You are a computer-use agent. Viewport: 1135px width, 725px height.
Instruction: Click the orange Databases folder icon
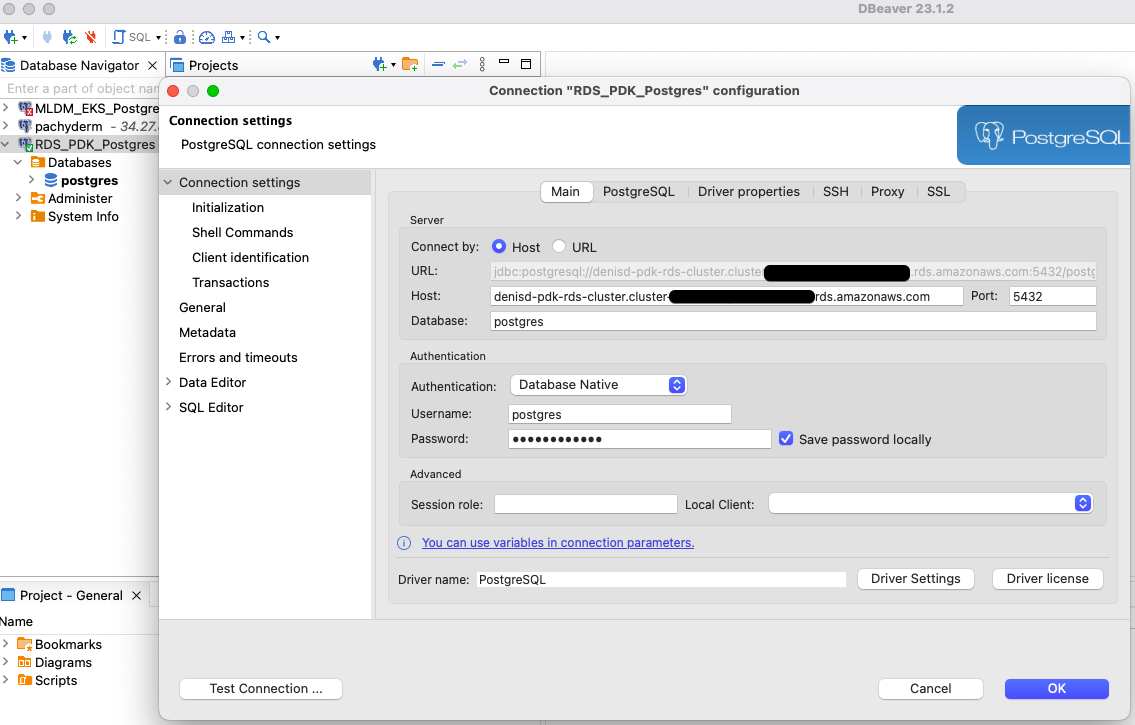(38, 162)
